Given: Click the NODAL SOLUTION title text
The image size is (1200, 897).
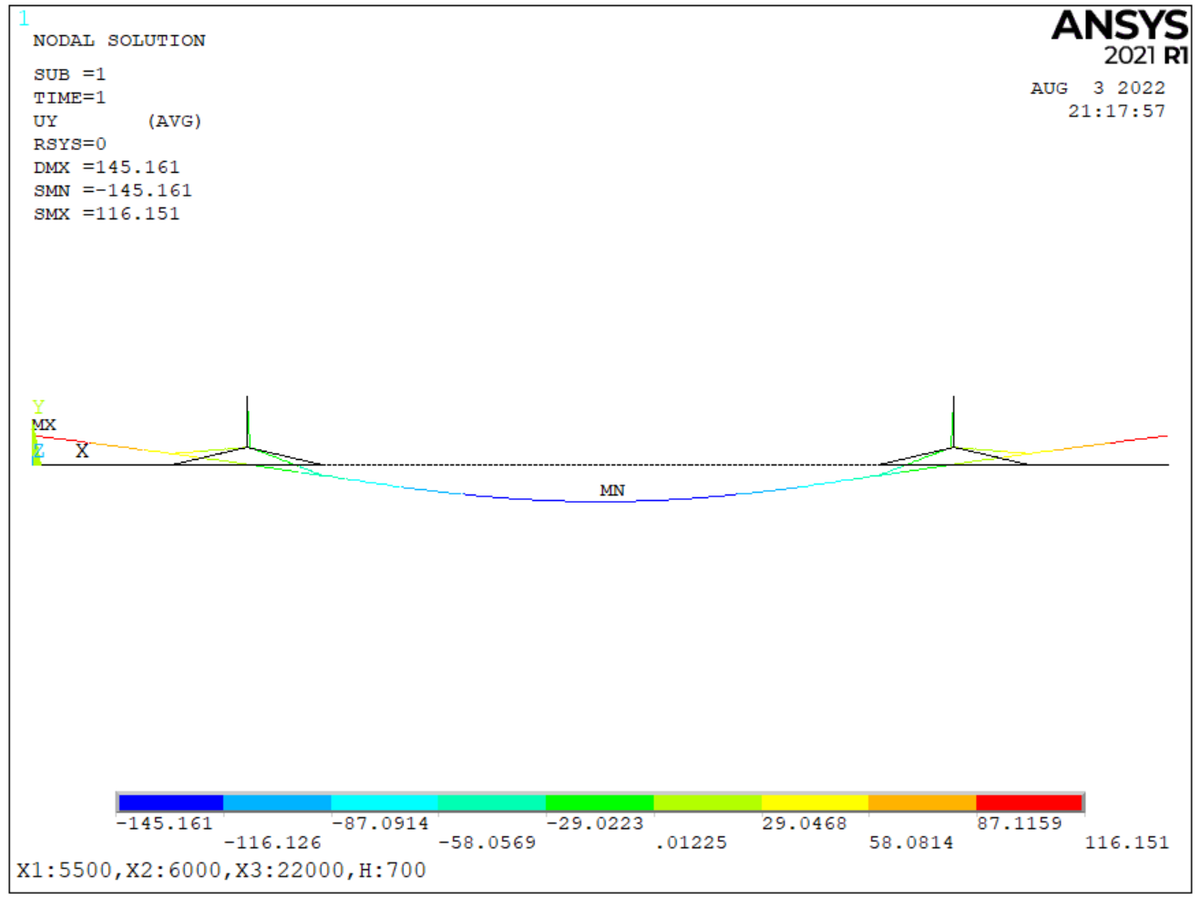Looking at the screenshot, I should click(119, 41).
